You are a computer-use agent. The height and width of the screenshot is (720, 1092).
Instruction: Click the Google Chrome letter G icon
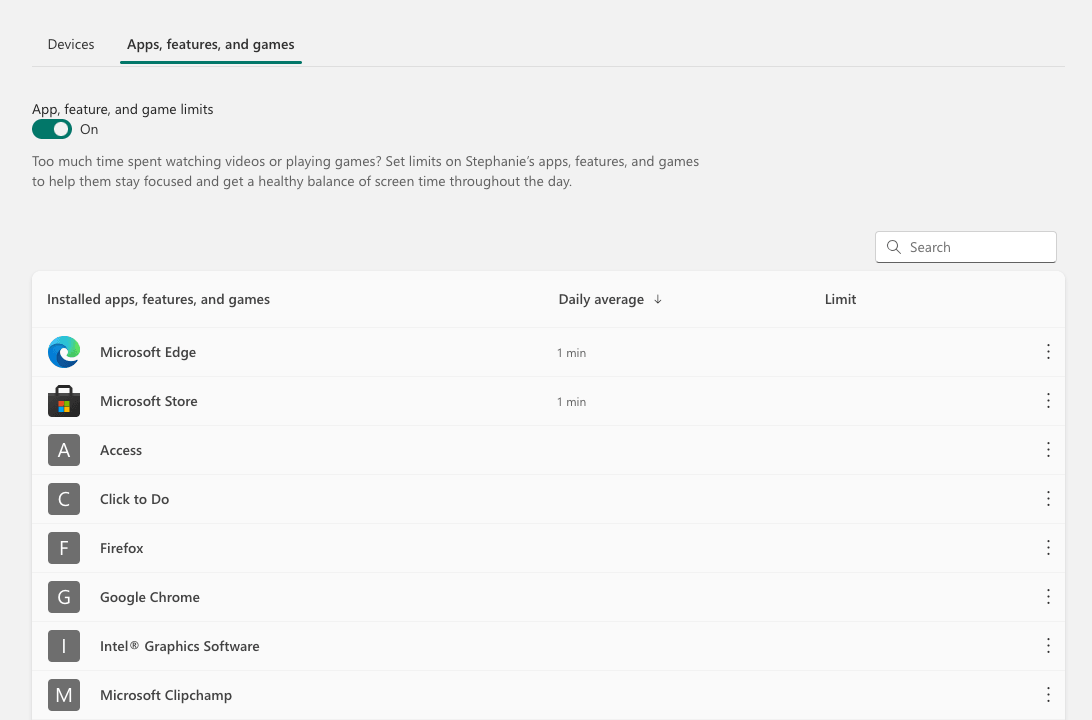click(64, 597)
